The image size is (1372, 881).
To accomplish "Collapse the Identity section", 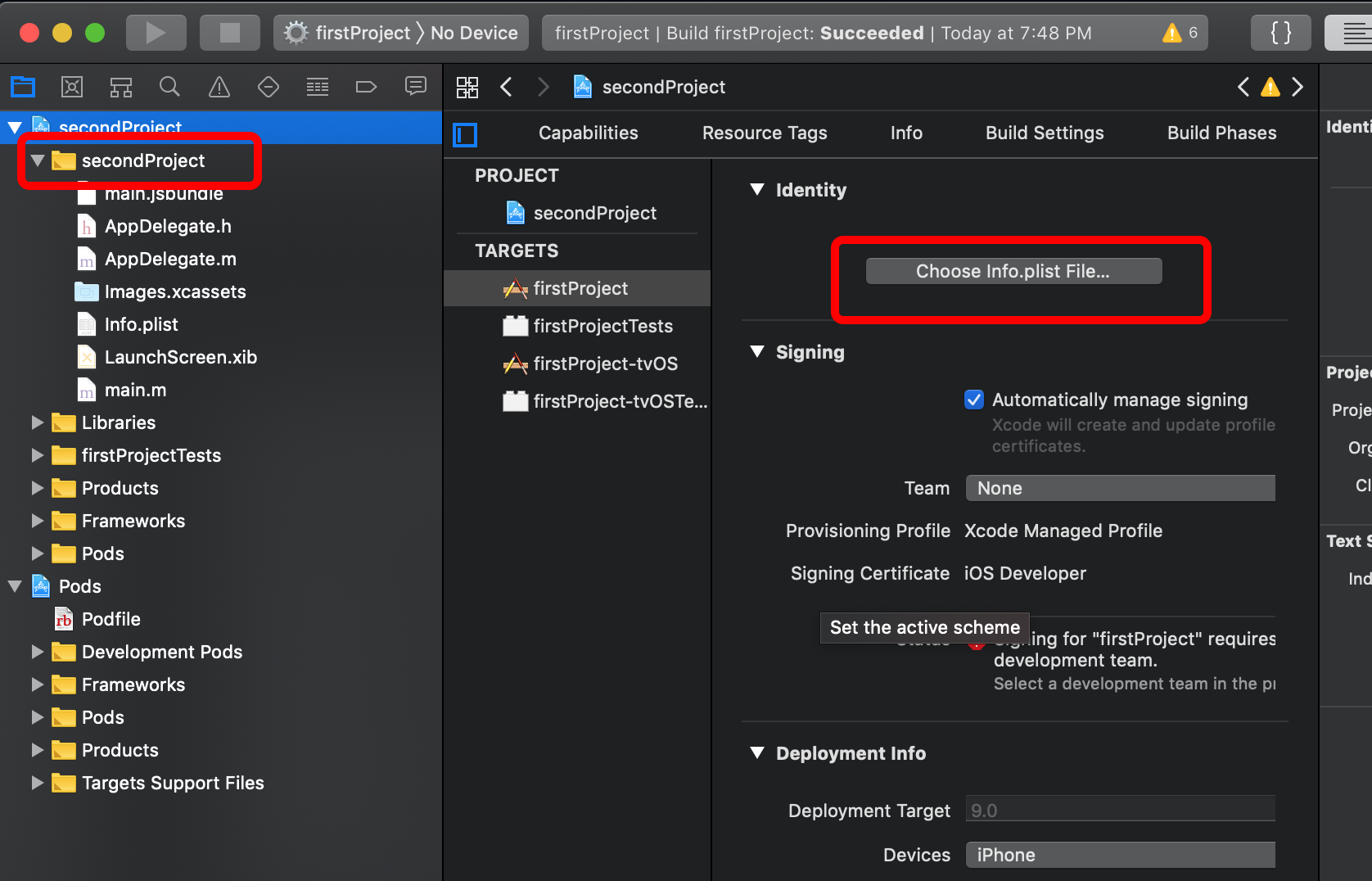I will tap(757, 190).
